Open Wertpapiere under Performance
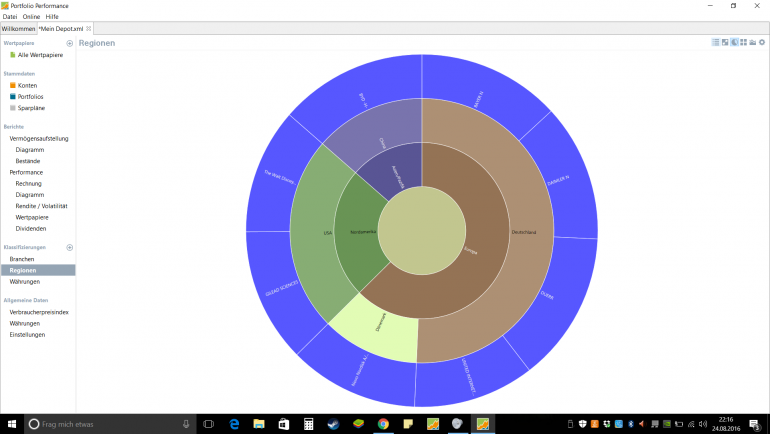Screen dimensions: 770x434 (x=32, y=217)
